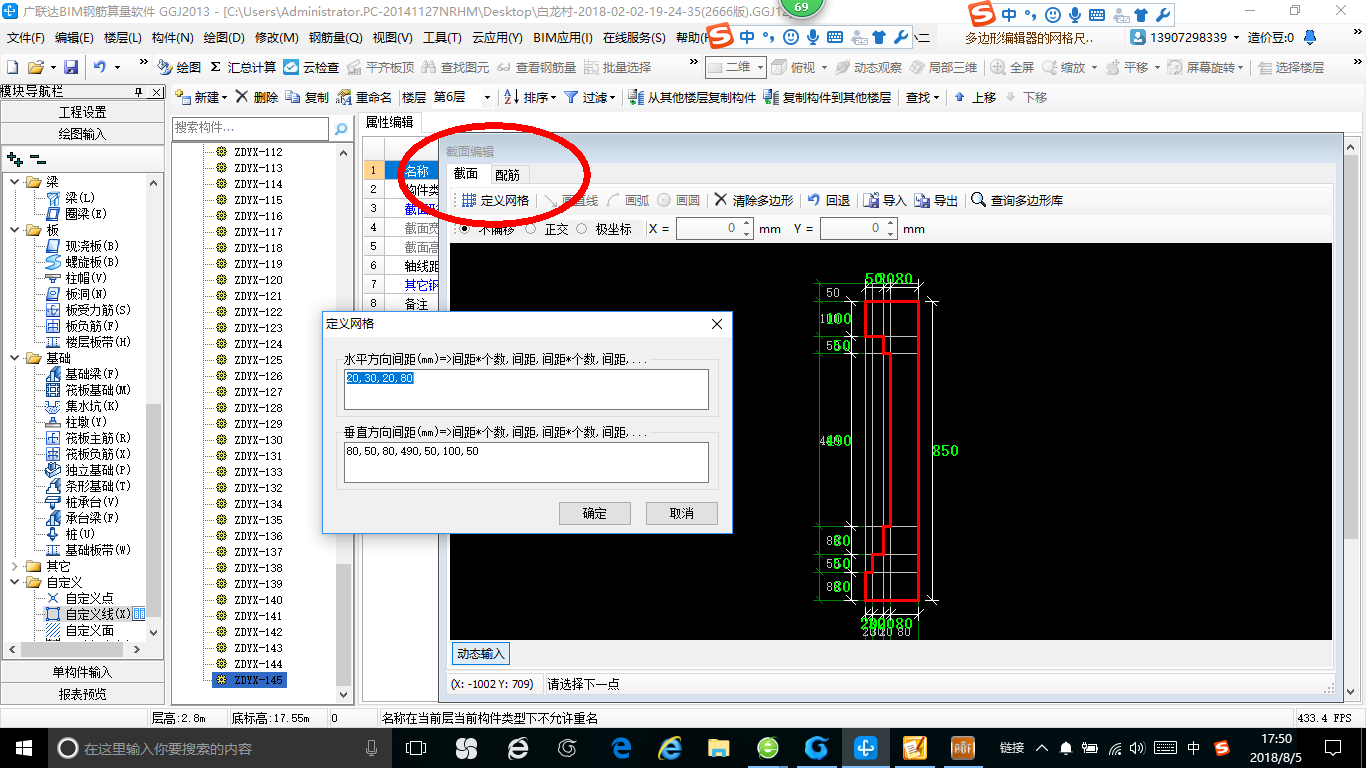
Task: Click Internet Explorer taskbar icon
Action: [669, 747]
